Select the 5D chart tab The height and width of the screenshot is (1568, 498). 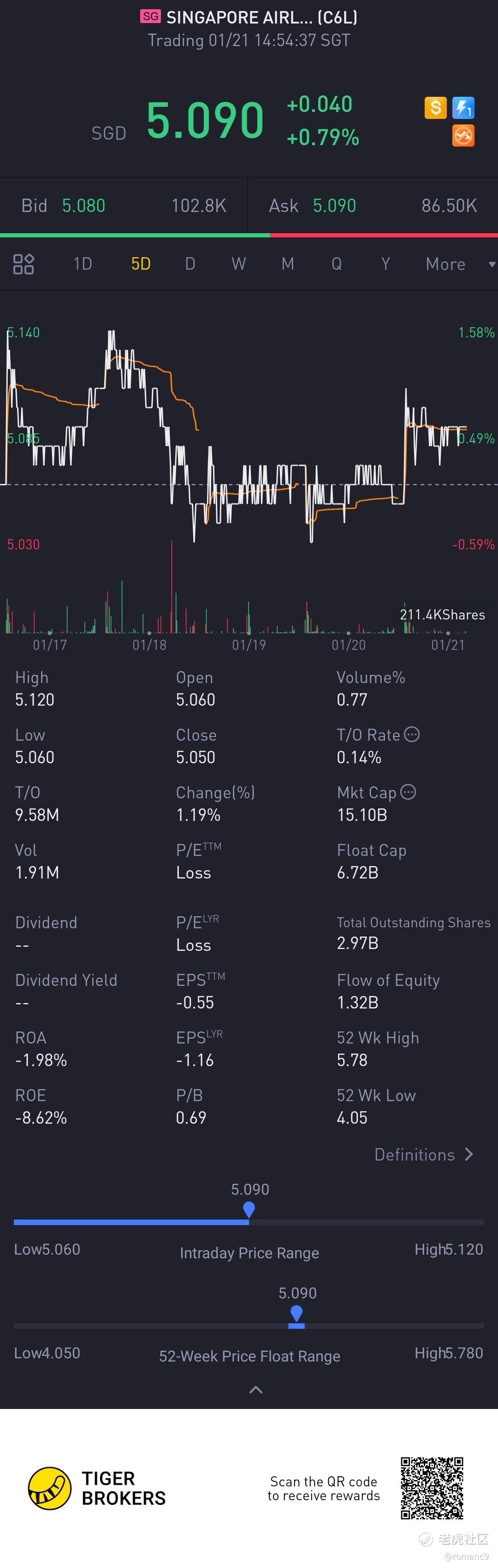point(141,264)
